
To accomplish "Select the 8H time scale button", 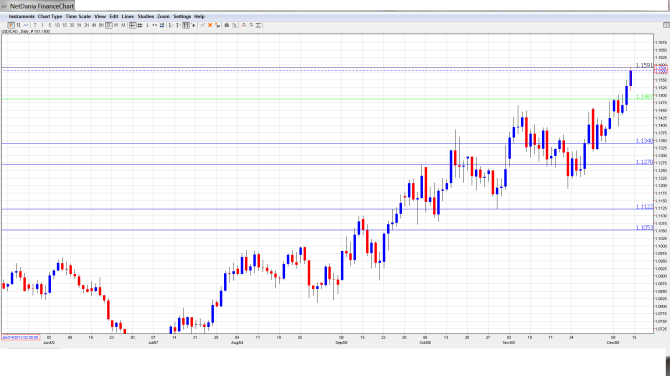I will click(101, 25).
